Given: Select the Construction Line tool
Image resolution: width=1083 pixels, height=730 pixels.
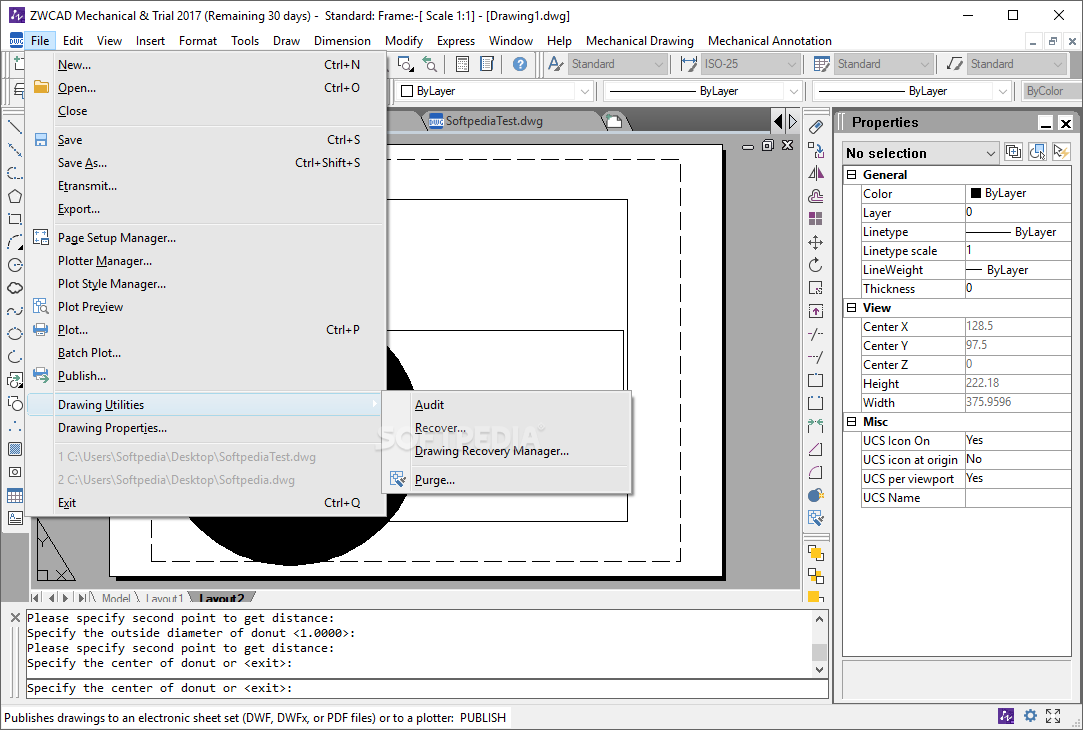Looking at the screenshot, I should [15, 150].
